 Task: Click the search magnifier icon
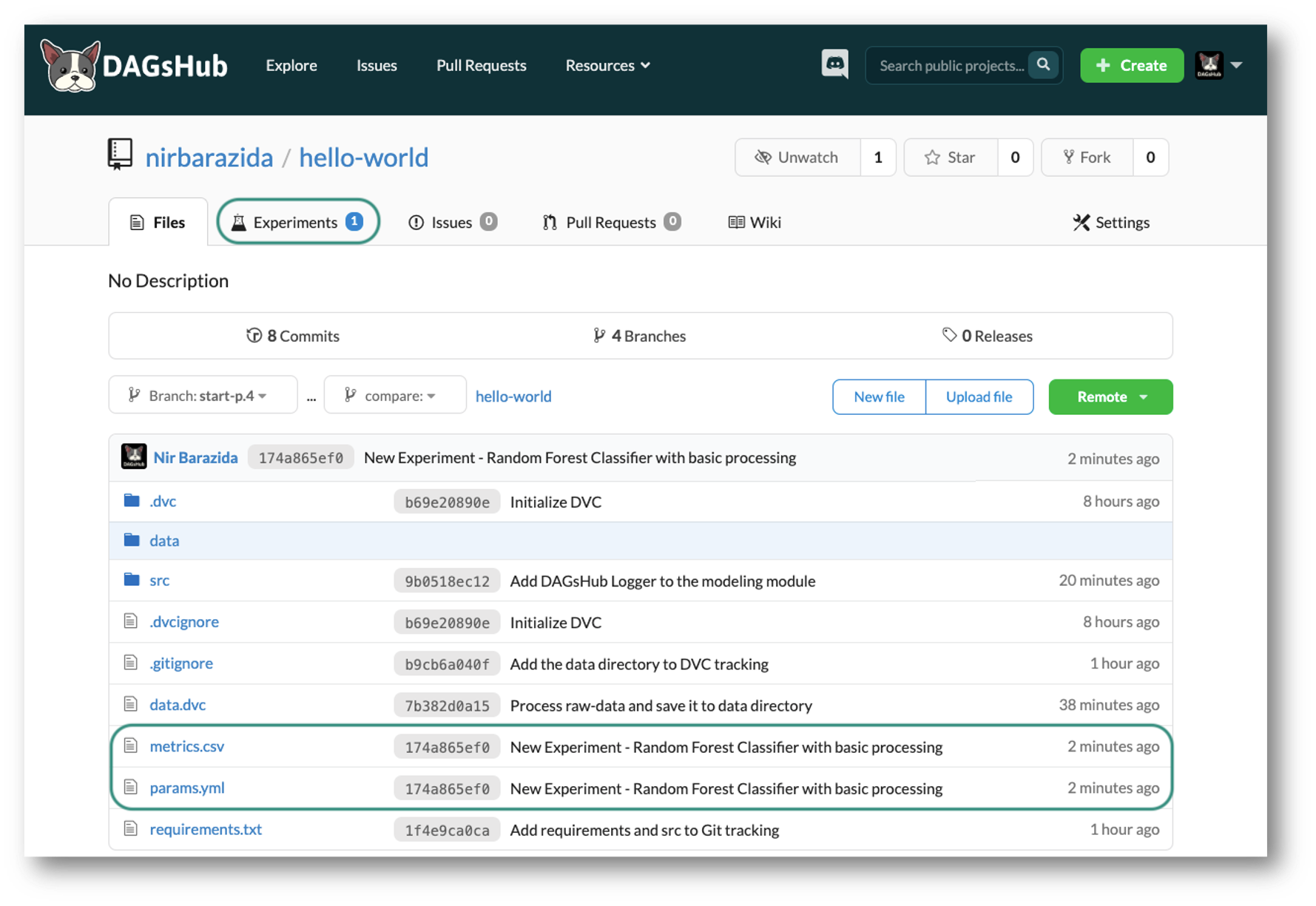pos(1043,65)
